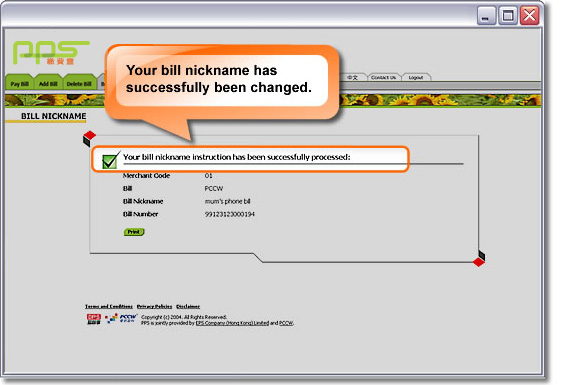580x385 pixels.
Task: Click the Bill value PCCW
Action: [x=214, y=189]
